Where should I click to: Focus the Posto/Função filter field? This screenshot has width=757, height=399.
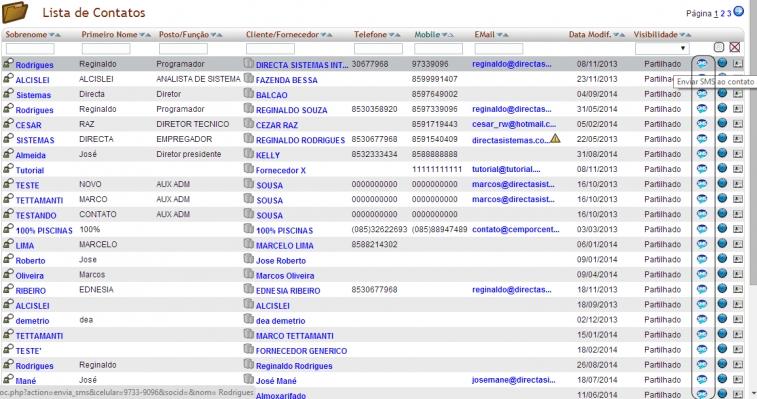(183, 49)
